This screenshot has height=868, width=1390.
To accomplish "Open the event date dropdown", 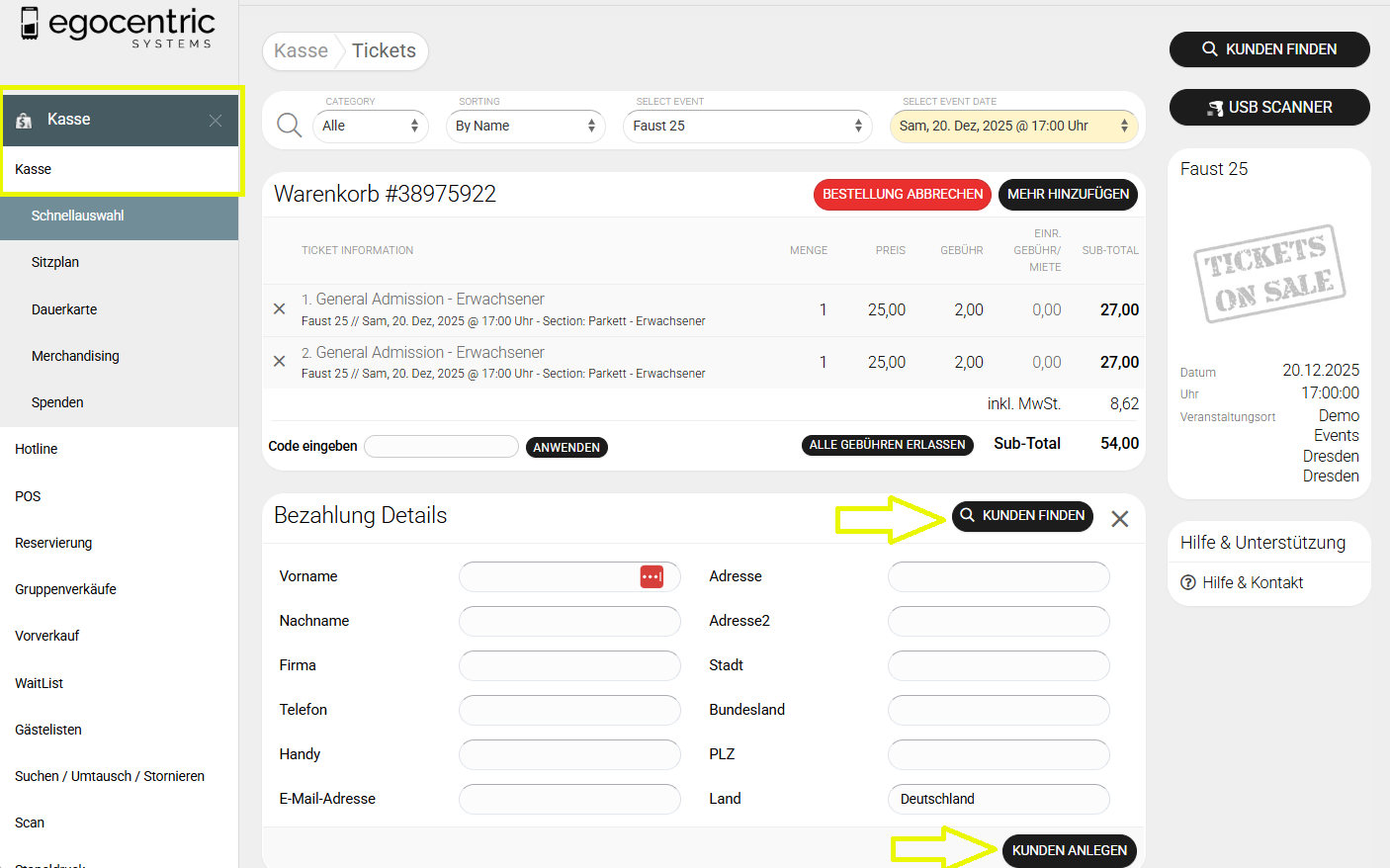I will point(1013,127).
